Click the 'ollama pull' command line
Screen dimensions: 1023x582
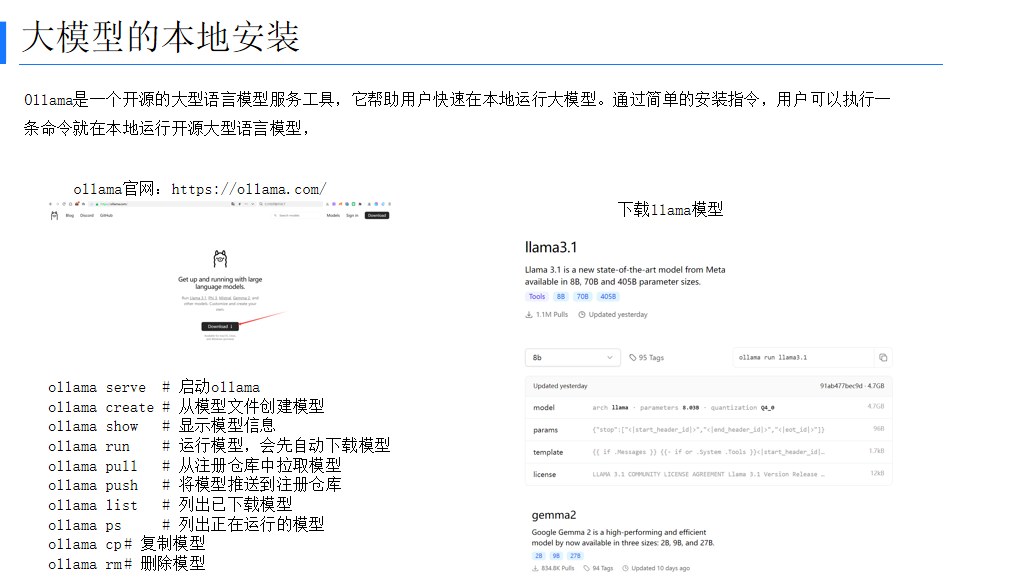194,466
